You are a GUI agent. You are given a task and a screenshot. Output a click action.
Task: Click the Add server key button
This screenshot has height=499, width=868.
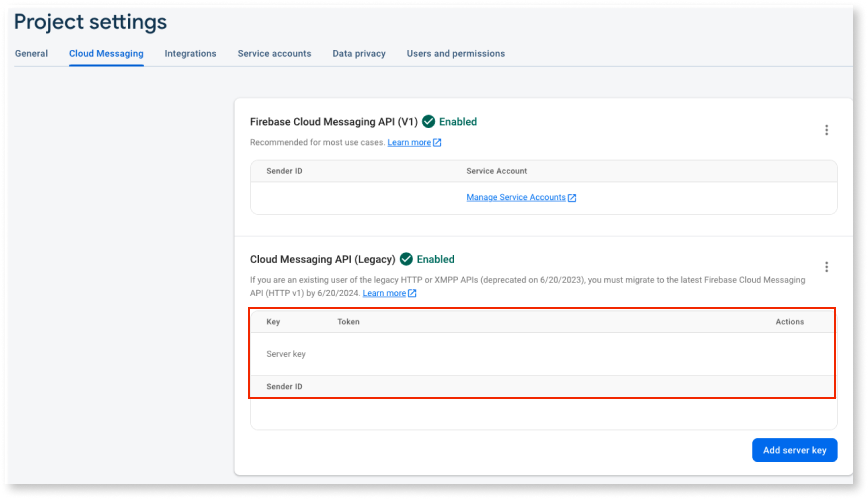point(794,450)
